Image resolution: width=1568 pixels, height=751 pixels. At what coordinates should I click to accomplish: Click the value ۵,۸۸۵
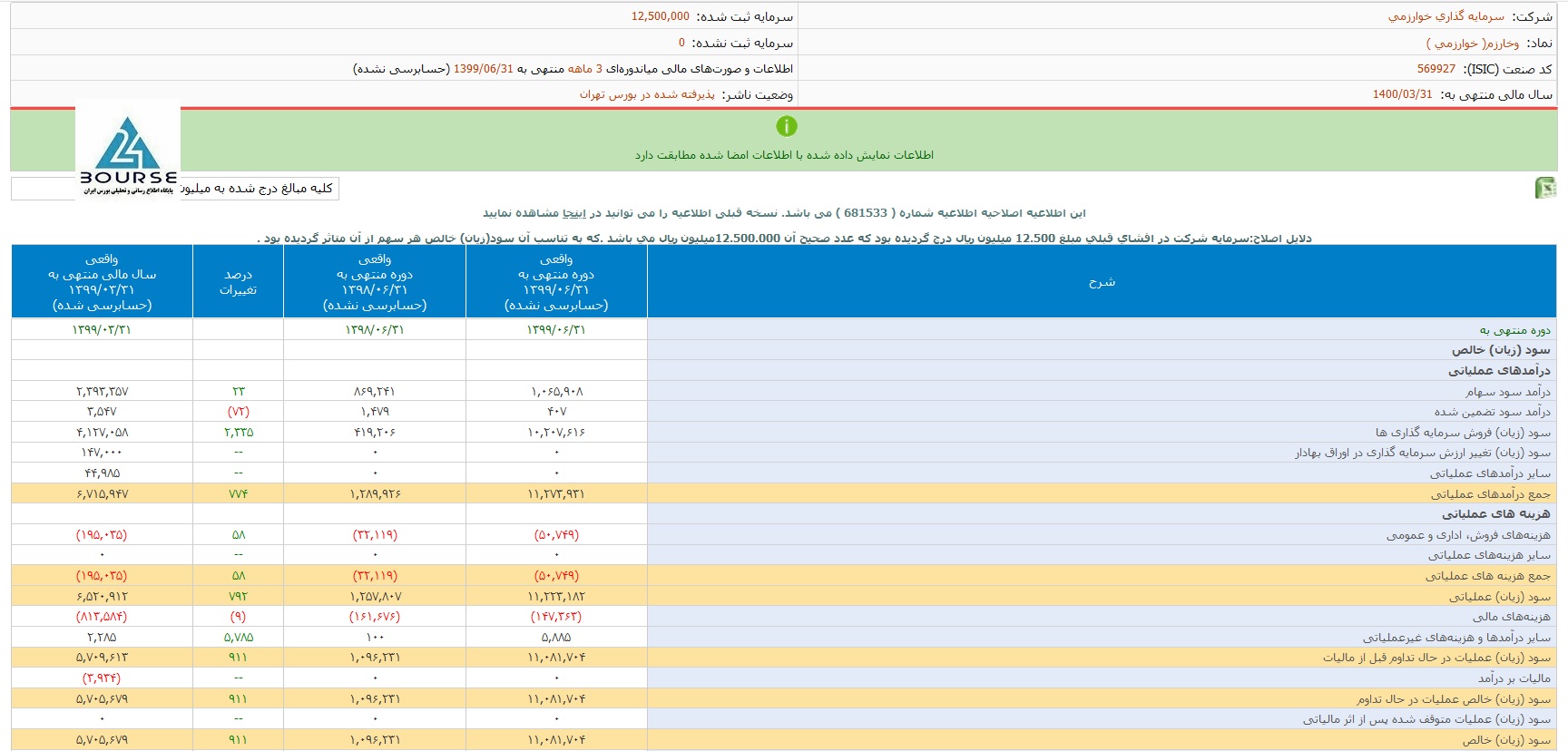click(556, 638)
